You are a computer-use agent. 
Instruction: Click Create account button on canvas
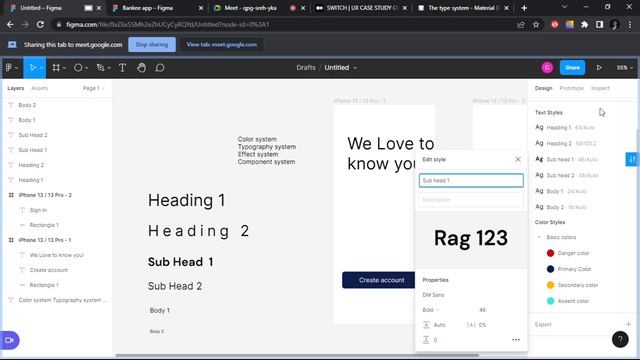pyautogui.click(x=378, y=280)
